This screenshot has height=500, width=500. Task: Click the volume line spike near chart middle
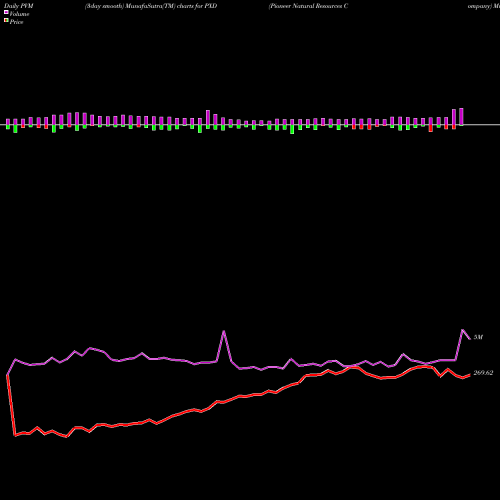click(x=224, y=331)
